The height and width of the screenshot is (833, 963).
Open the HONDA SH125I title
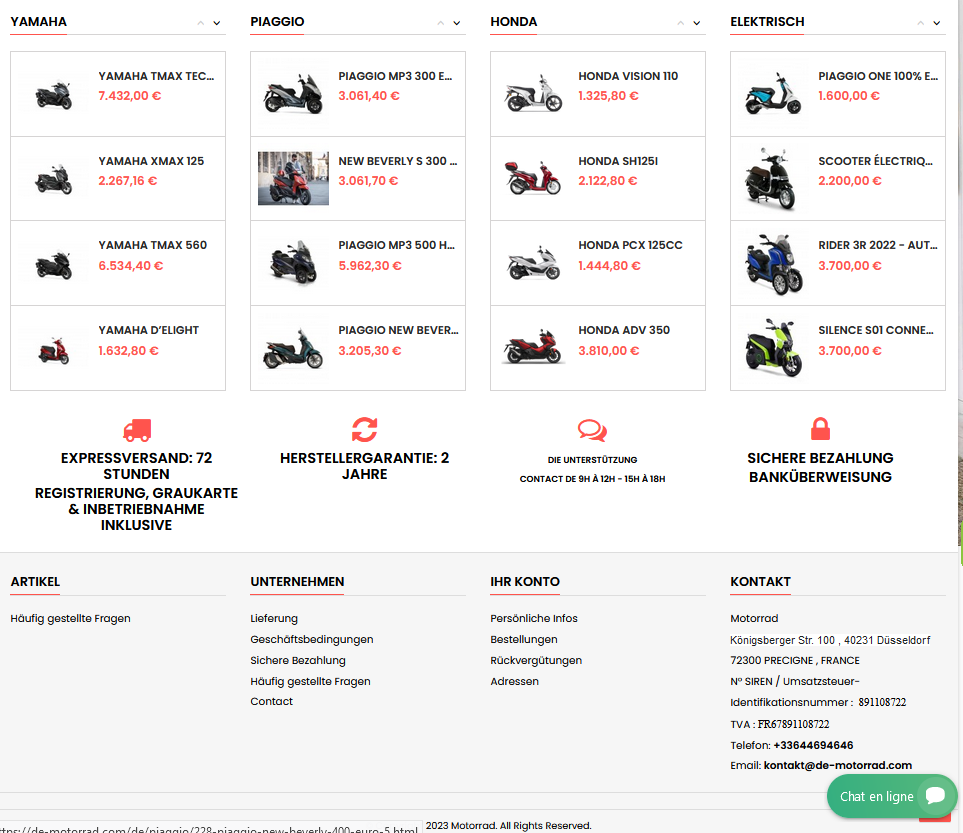[618, 161]
